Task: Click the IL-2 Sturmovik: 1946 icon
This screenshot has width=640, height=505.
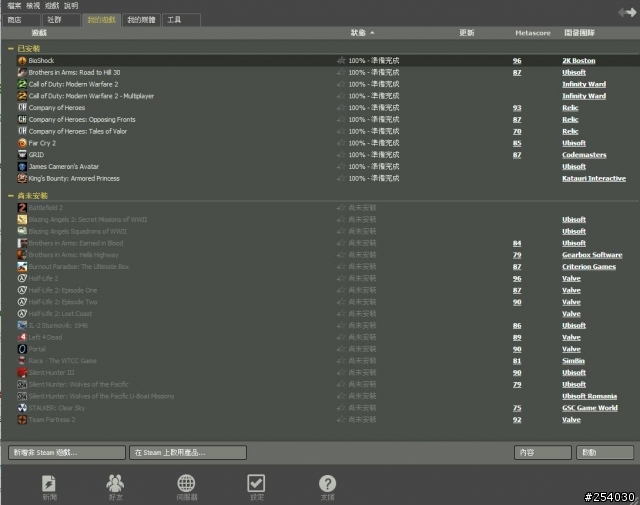Action: click(x=22, y=325)
